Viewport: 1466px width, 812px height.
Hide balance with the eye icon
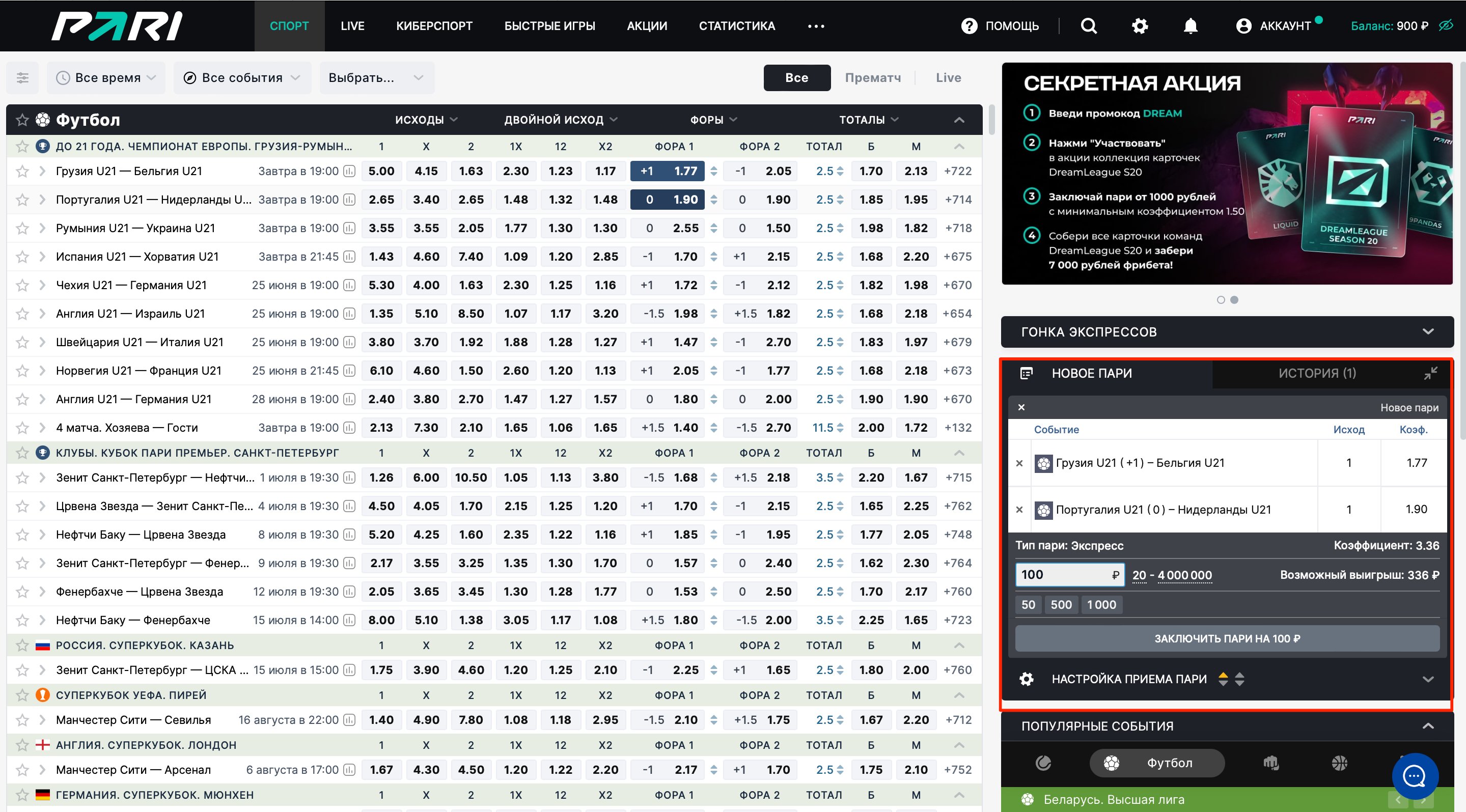1446,25
